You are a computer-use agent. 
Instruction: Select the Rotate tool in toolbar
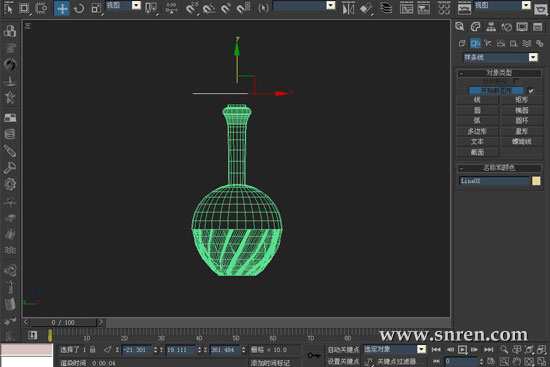tap(79, 8)
